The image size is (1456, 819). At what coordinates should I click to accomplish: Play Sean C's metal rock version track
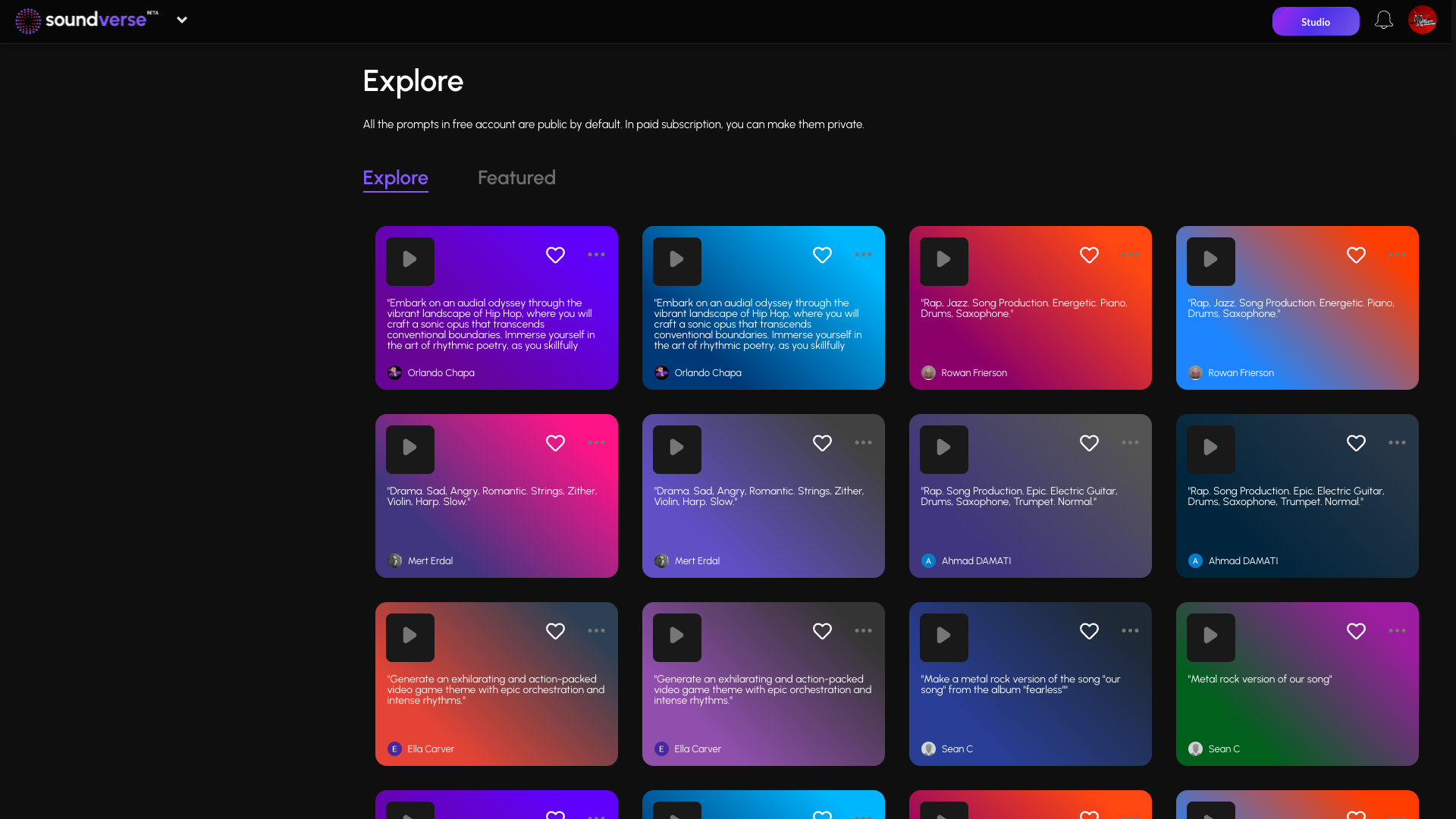coord(944,637)
